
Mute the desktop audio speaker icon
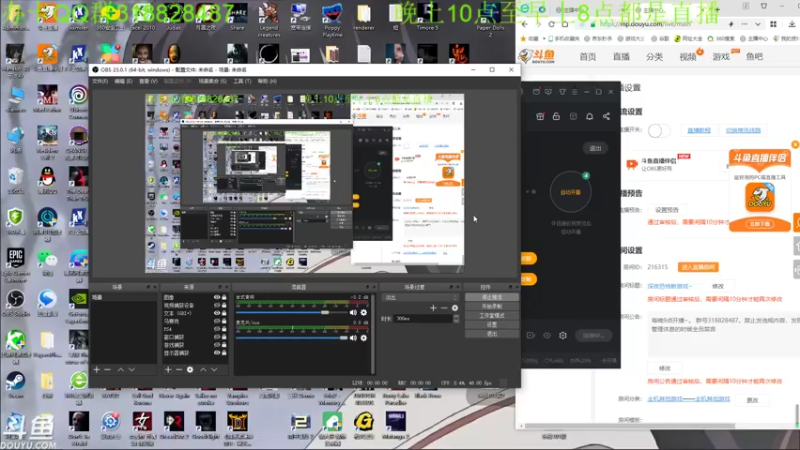point(353,312)
